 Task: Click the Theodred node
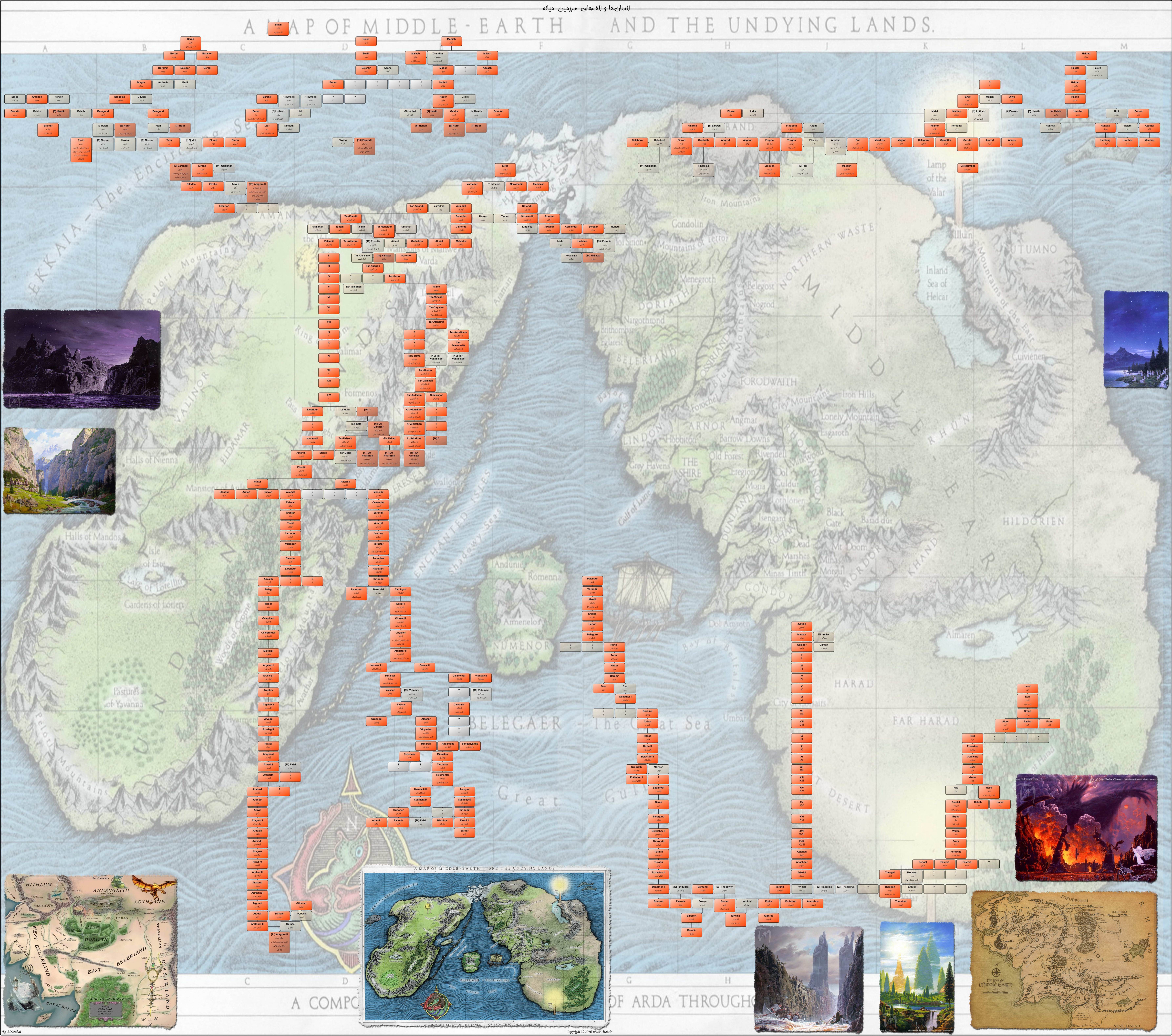(901, 903)
